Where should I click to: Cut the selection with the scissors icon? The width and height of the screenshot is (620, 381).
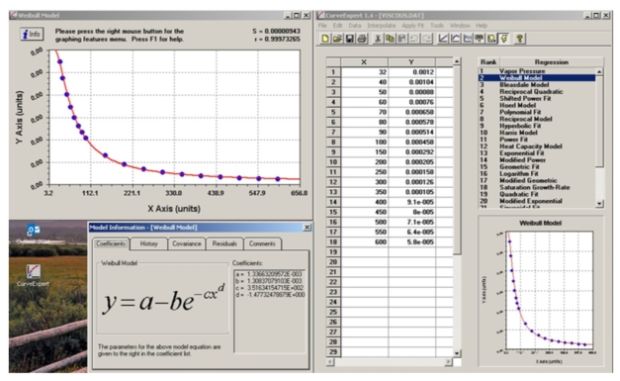(378, 39)
